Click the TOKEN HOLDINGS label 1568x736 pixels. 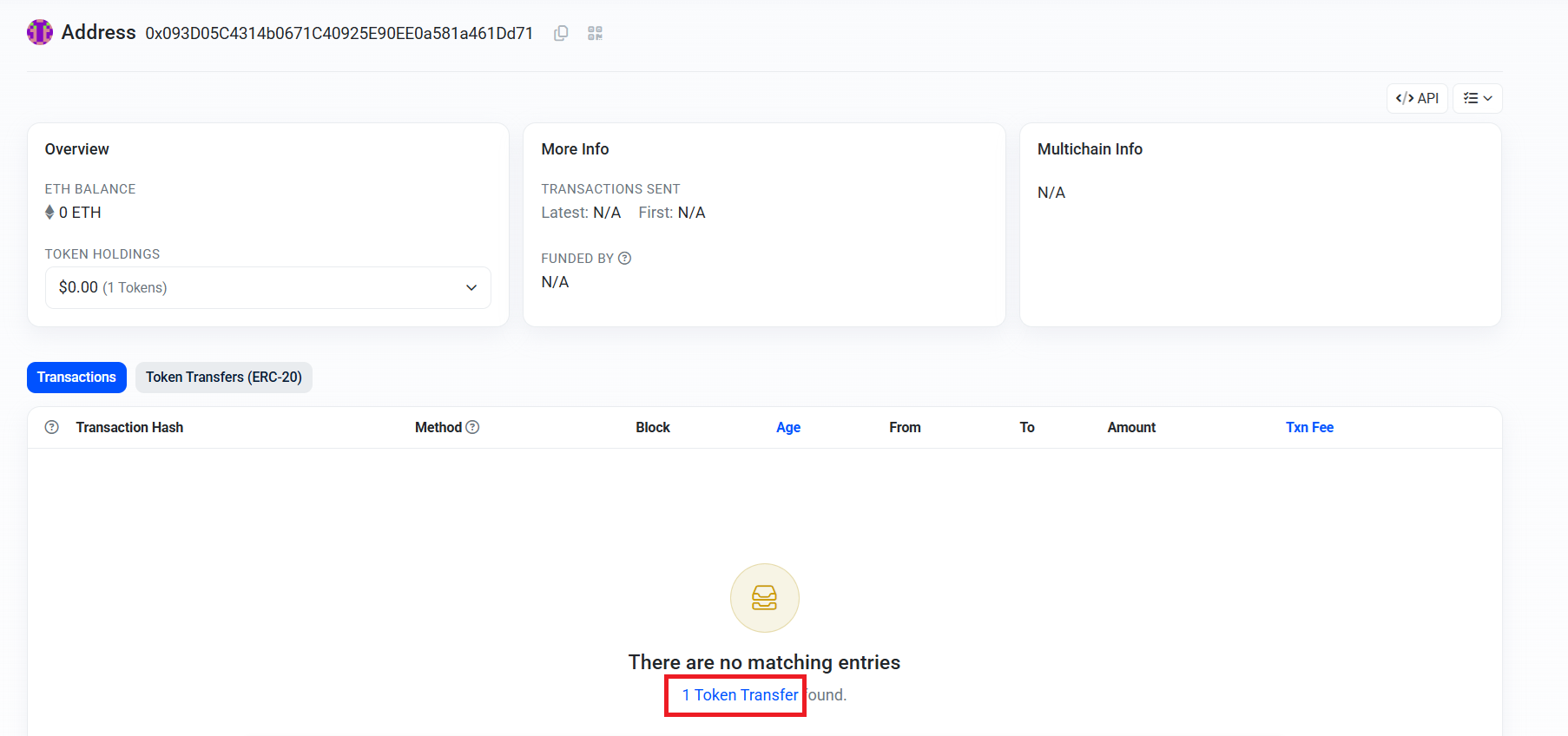pos(102,254)
